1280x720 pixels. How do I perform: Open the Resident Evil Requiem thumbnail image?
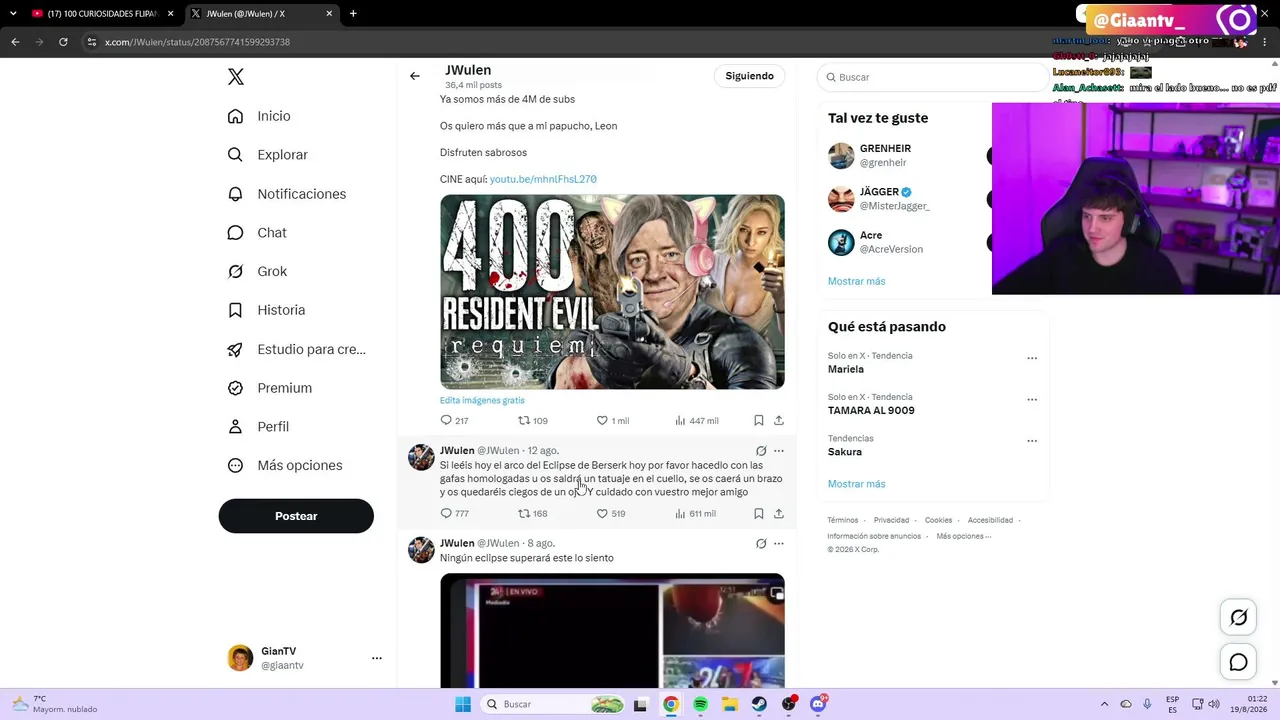click(x=612, y=292)
